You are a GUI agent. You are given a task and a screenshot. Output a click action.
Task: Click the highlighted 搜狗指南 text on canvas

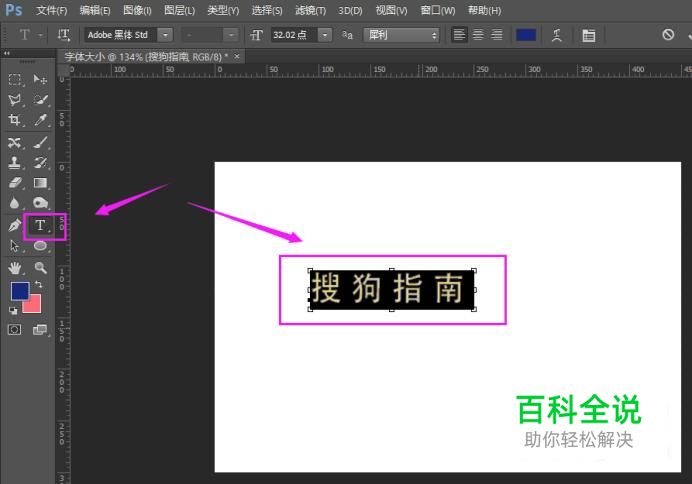[391, 289]
